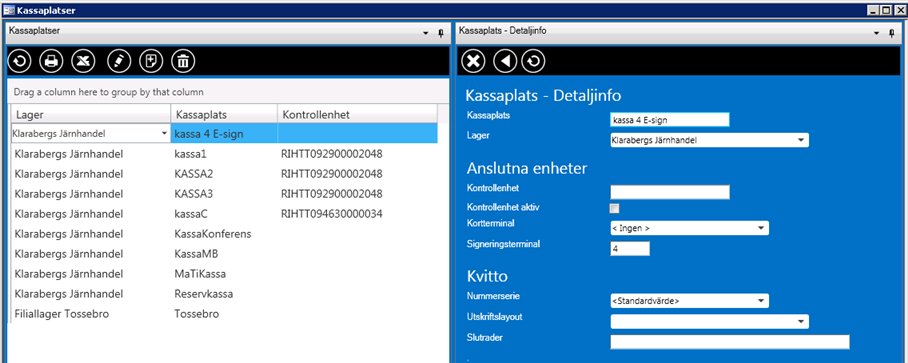The height and width of the screenshot is (363, 908).
Task: Select the KassaKonferens row
Action: click(x=224, y=234)
